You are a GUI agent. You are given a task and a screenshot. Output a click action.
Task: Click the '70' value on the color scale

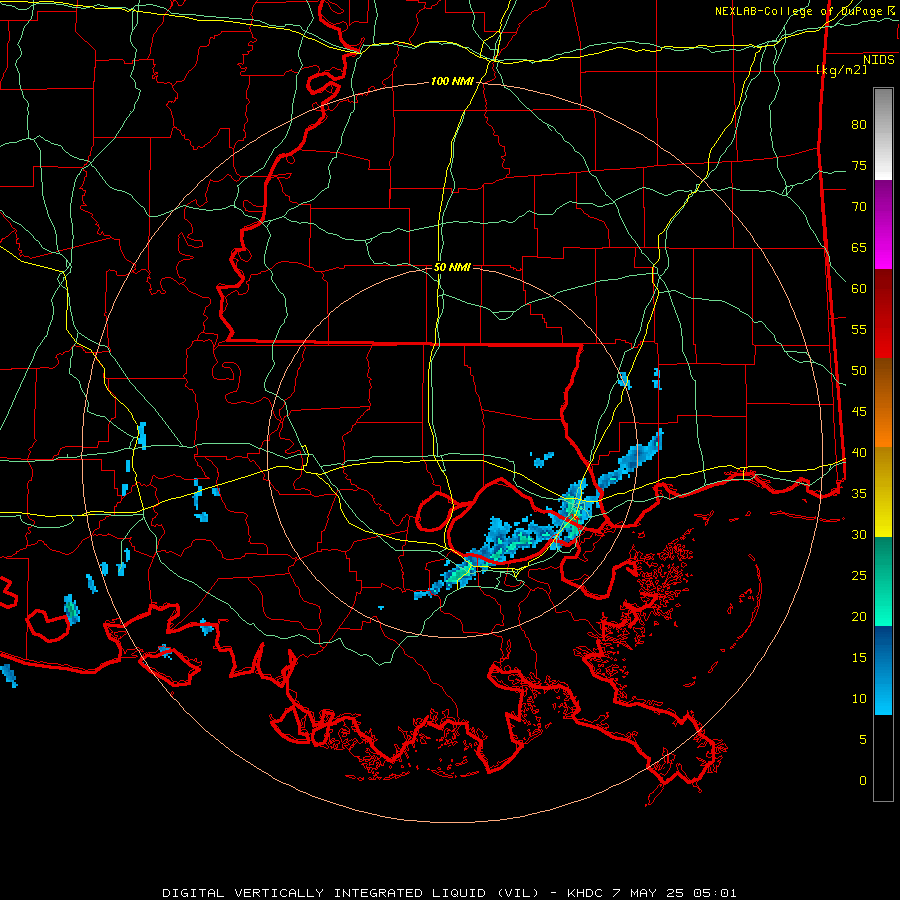pos(859,207)
